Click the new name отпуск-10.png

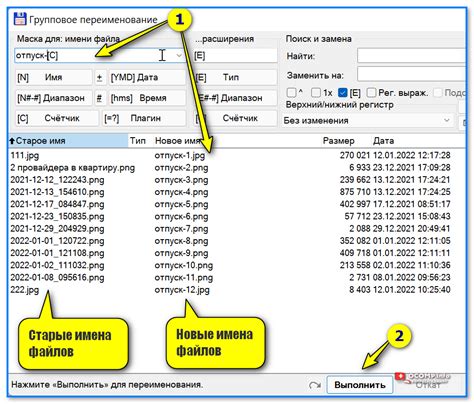(x=184, y=266)
